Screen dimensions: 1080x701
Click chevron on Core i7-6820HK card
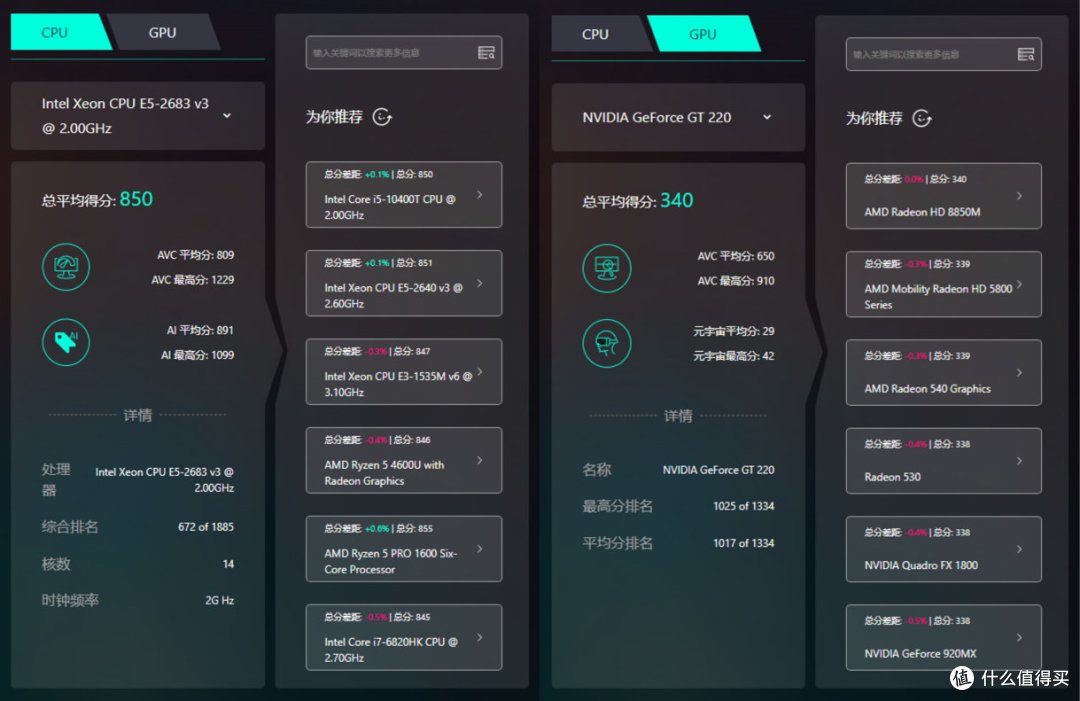pos(480,637)
